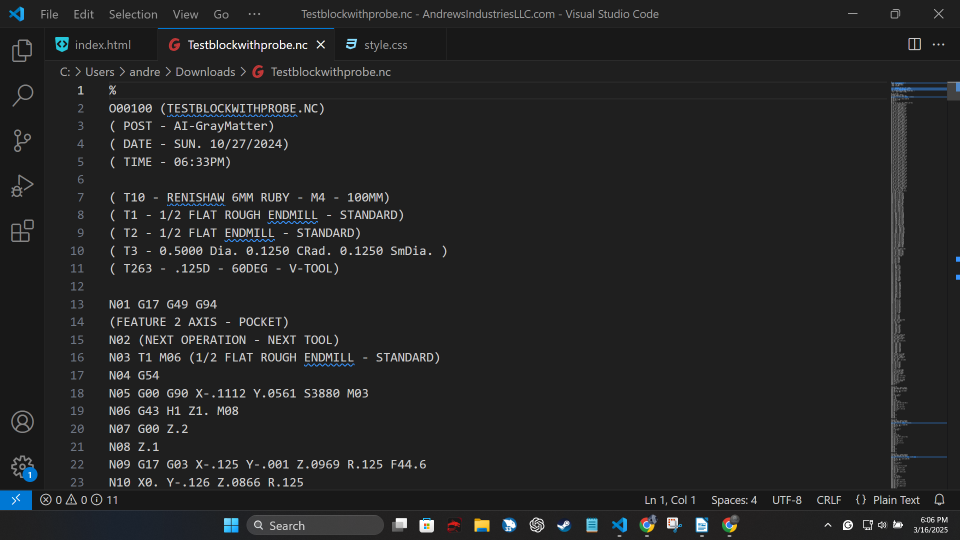
Task: Click the notifications bell in status bar
Action: click(939, 500)
